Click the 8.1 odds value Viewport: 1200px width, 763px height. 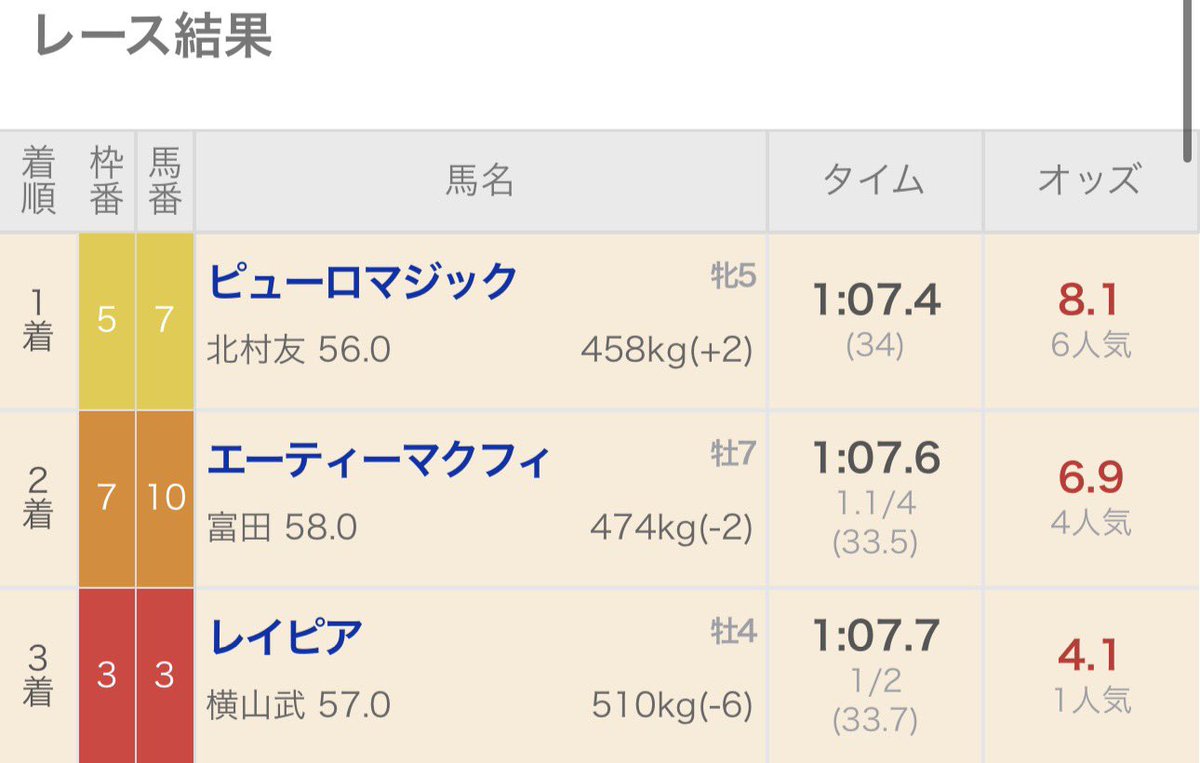1088,300
